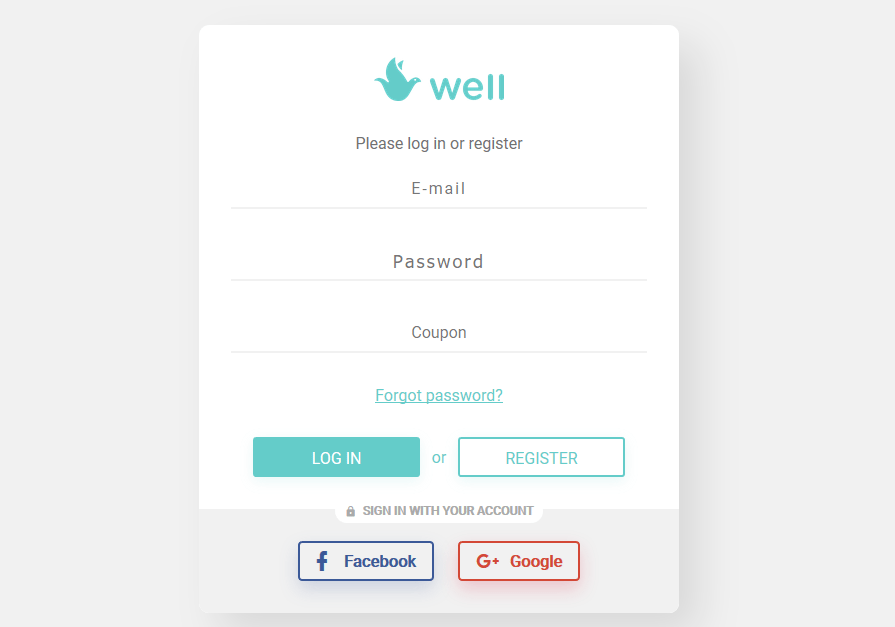Sign in with the Facebook button
The height and width of the screenshot is (627, 895).
[366, 561]
